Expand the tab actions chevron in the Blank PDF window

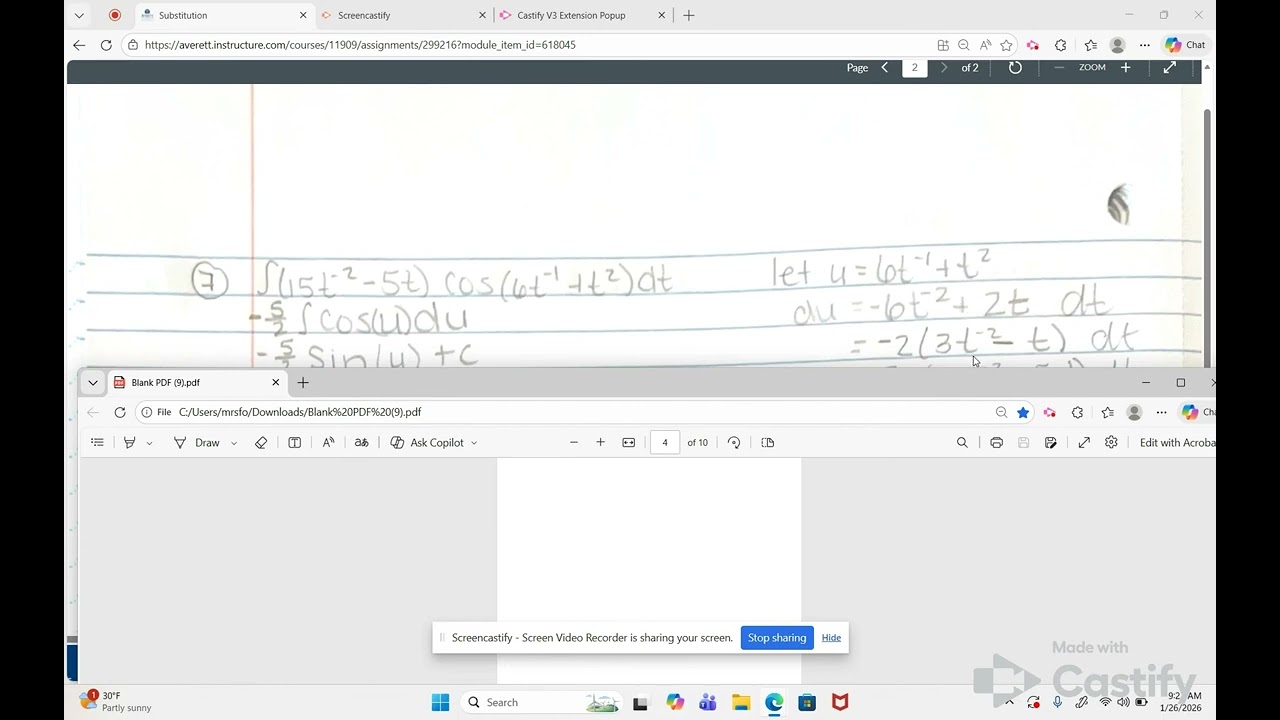point(93,382)
